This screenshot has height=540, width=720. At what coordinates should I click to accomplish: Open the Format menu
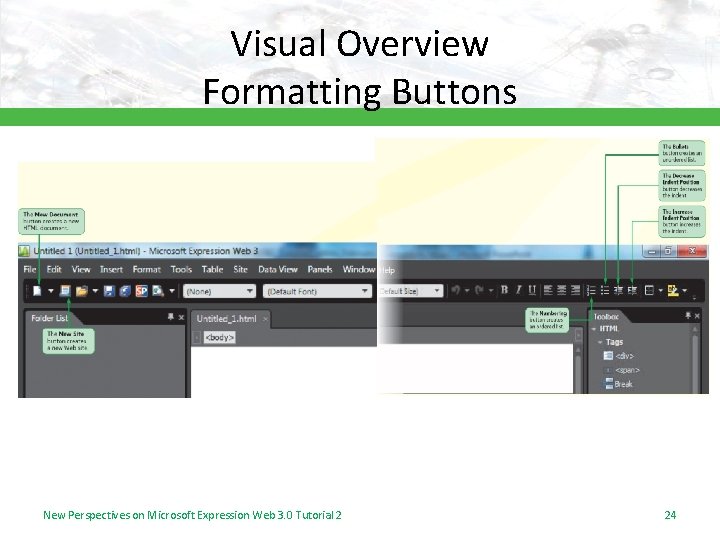coord(147,270)
